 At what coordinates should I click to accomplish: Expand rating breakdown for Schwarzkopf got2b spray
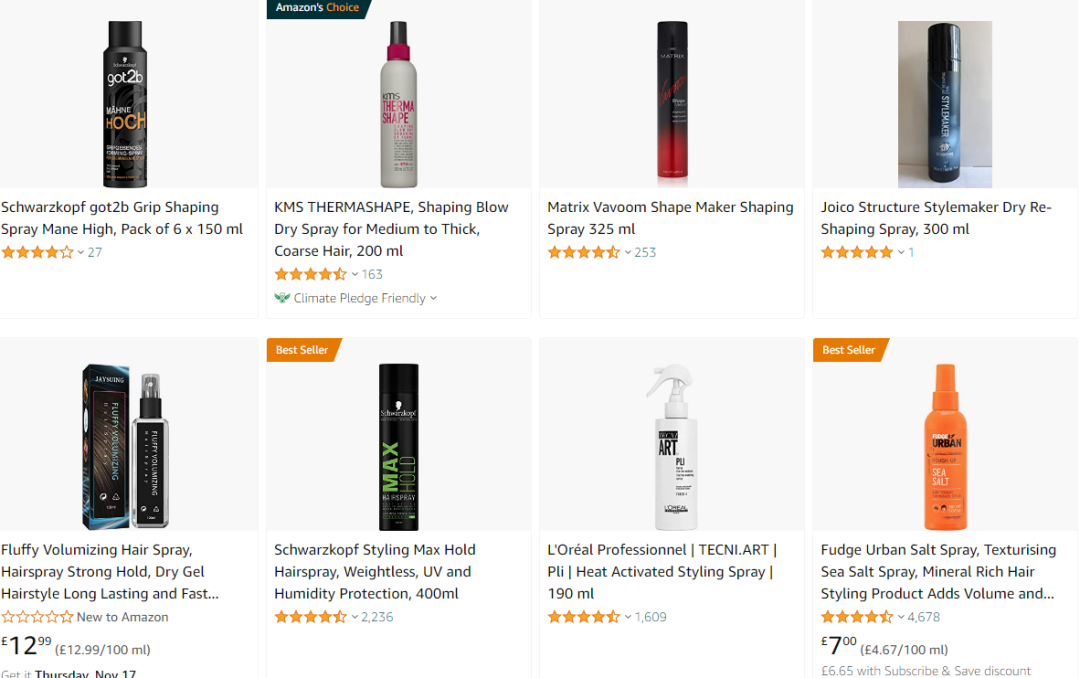(81, 253)
